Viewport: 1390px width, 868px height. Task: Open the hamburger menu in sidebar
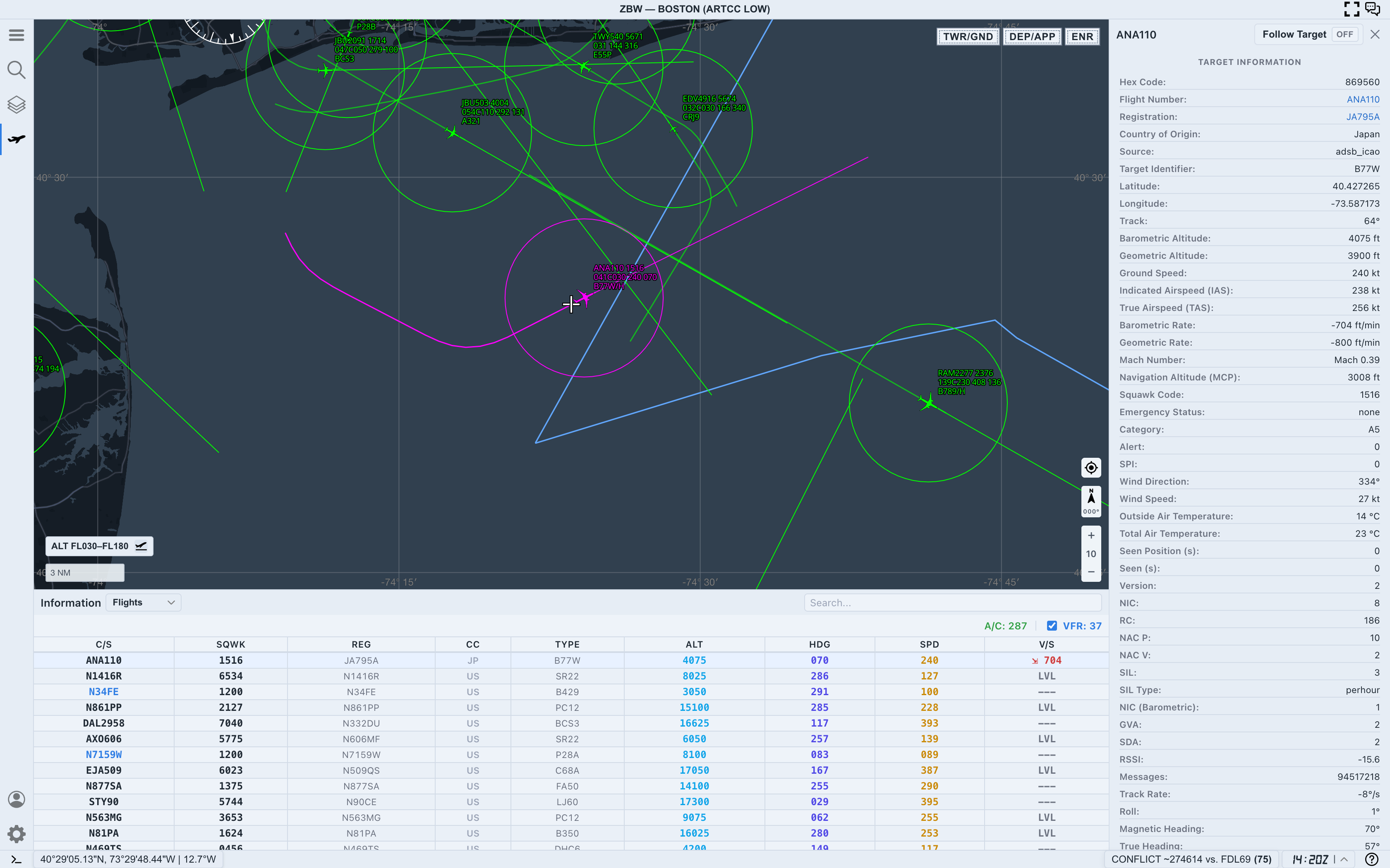[17, 35]
